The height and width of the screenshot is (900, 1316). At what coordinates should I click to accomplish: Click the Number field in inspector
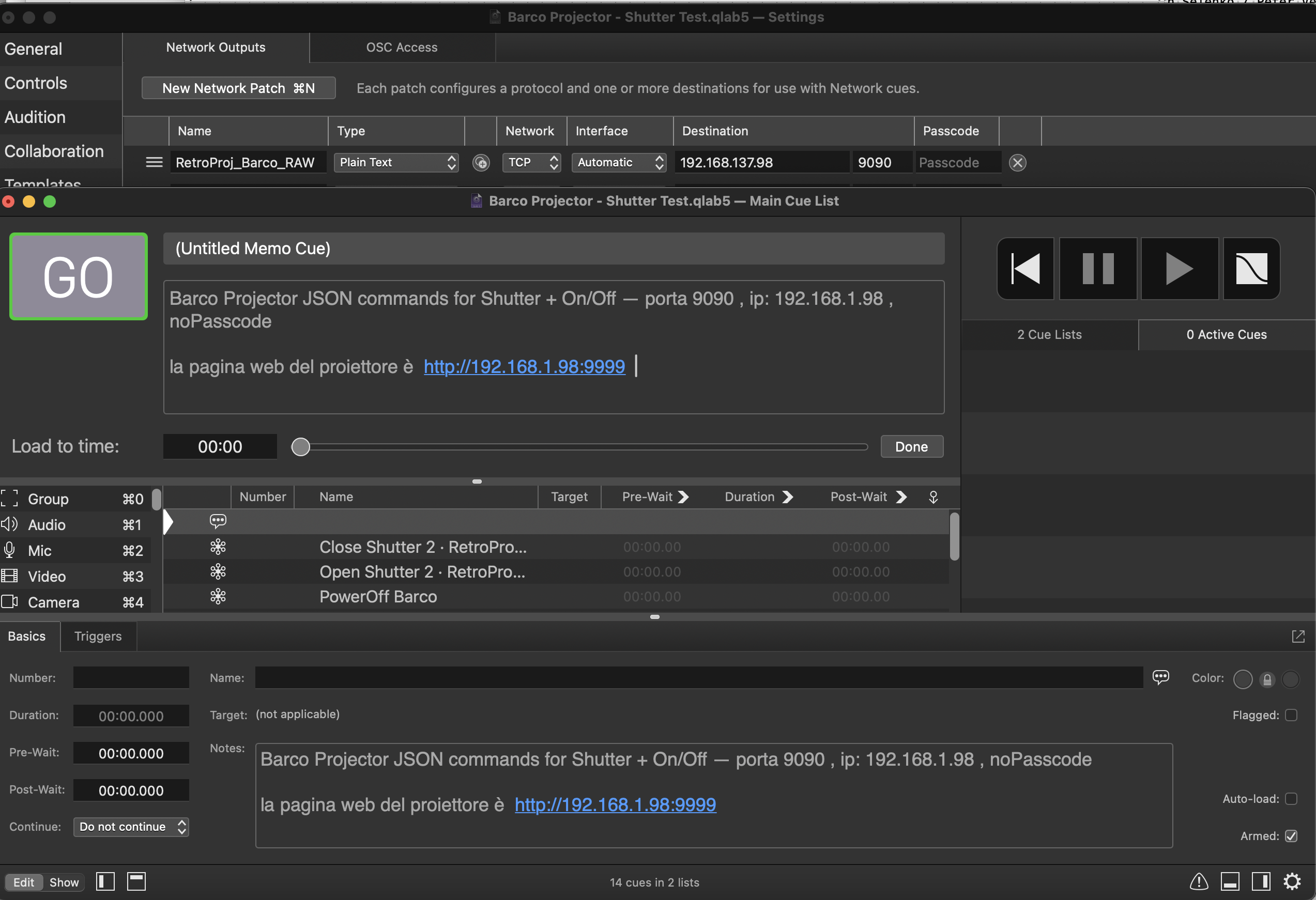(131, 677)
